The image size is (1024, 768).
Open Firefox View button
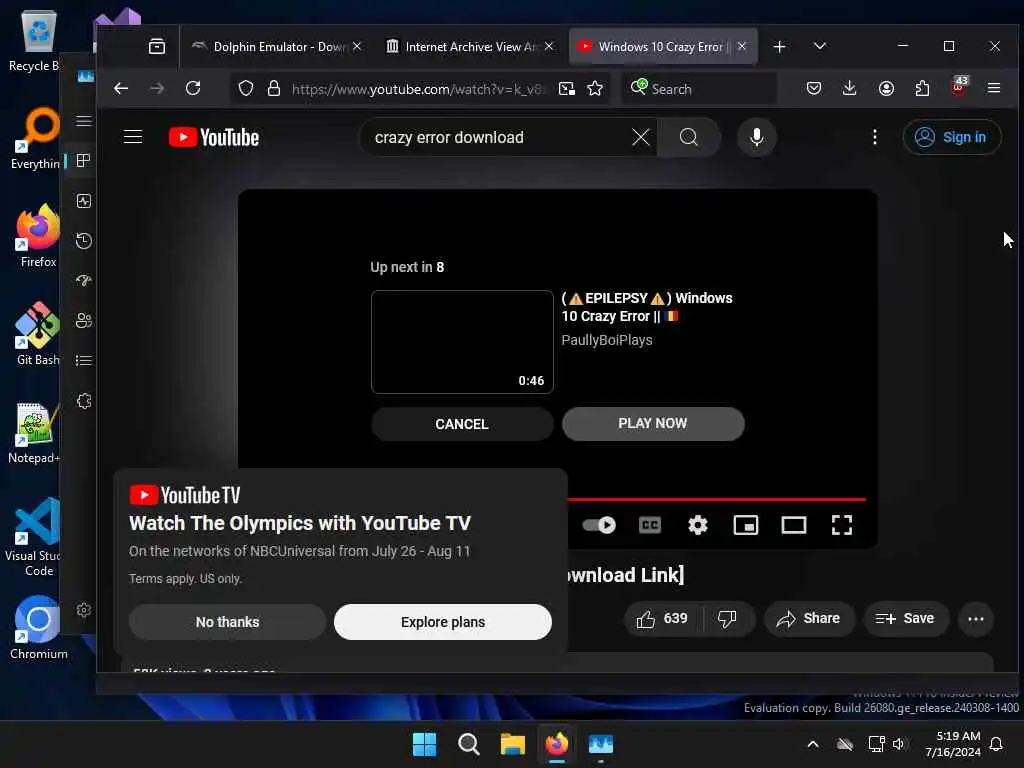157,46
